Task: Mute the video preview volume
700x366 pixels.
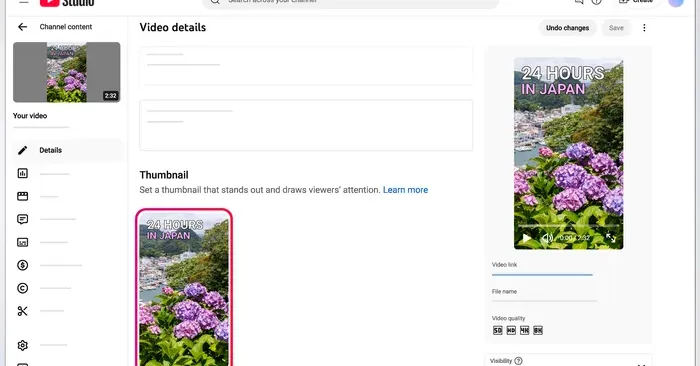Action: click(547, 238)
